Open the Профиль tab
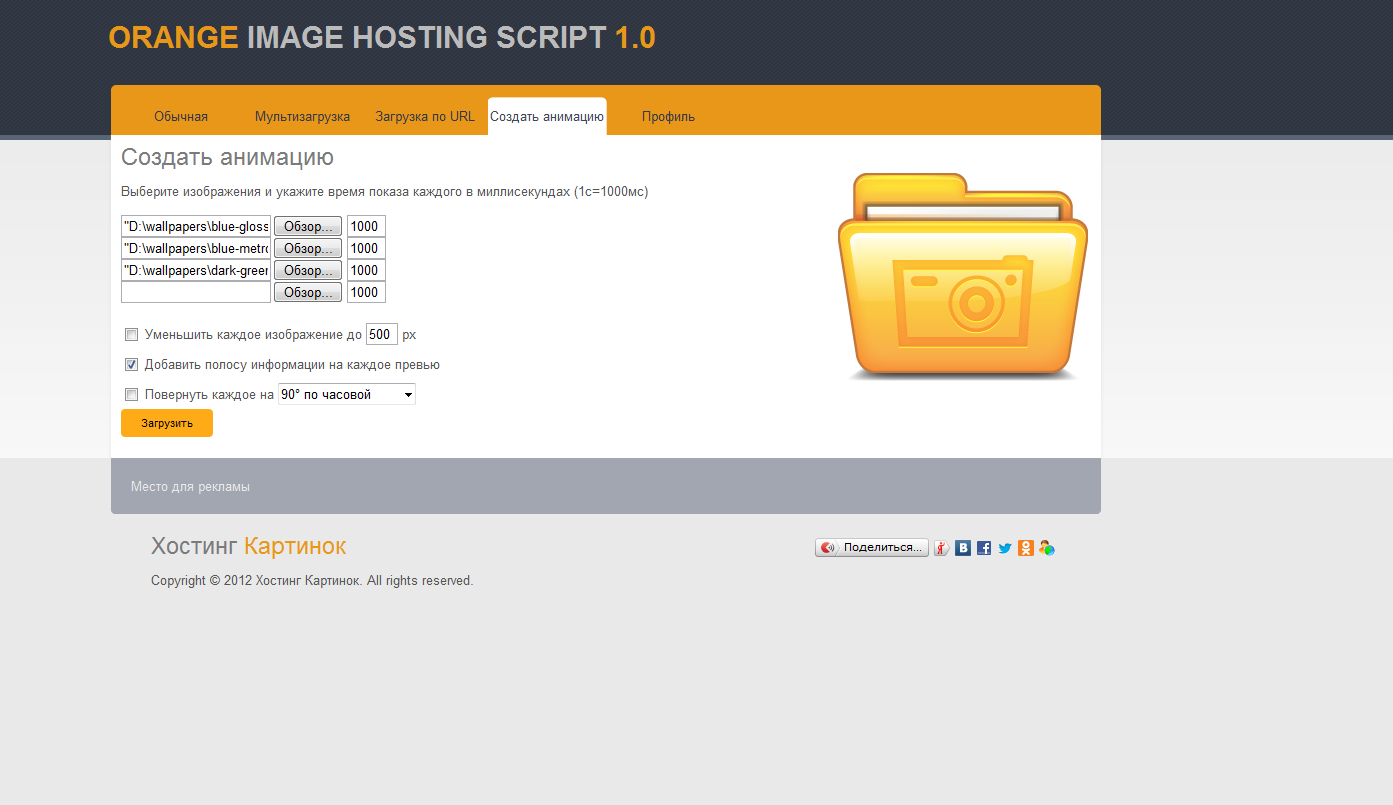This screenshot has height=805, width=1393. [x=668, y=117]
